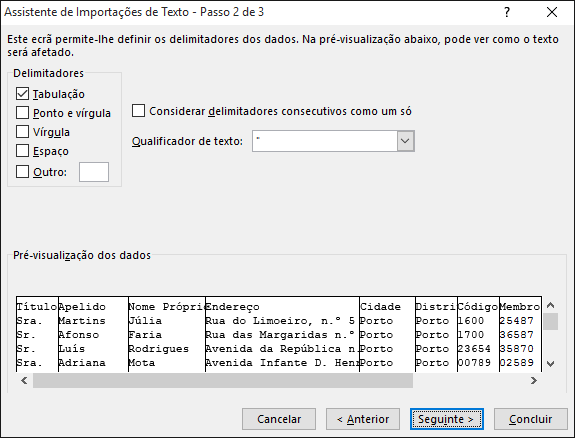Finish import with Concluir button

pyautogui.click(x=531, y=419)
